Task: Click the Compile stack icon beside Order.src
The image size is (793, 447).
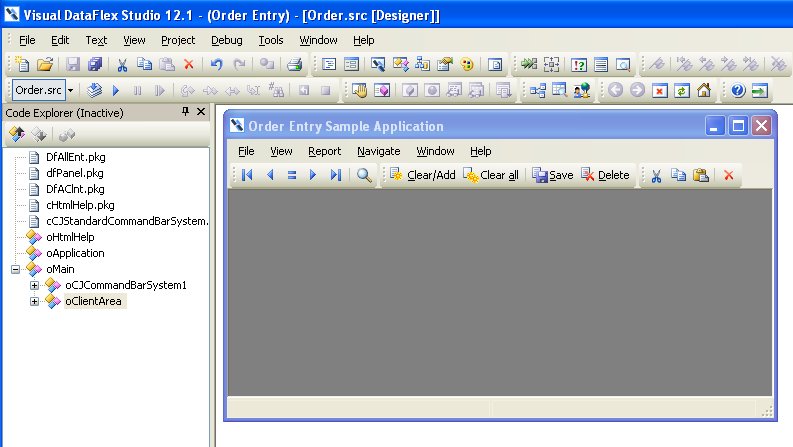Action: point(94,91)
